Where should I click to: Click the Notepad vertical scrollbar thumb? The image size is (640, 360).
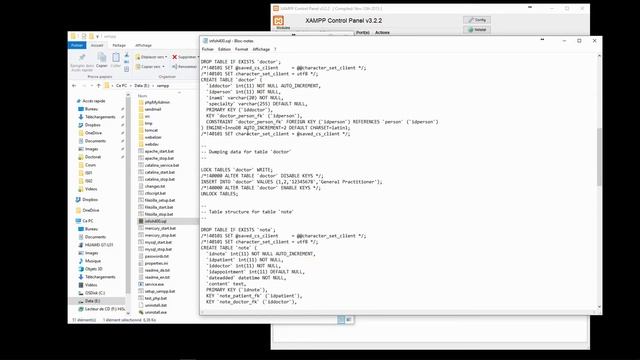pos(599,157)
